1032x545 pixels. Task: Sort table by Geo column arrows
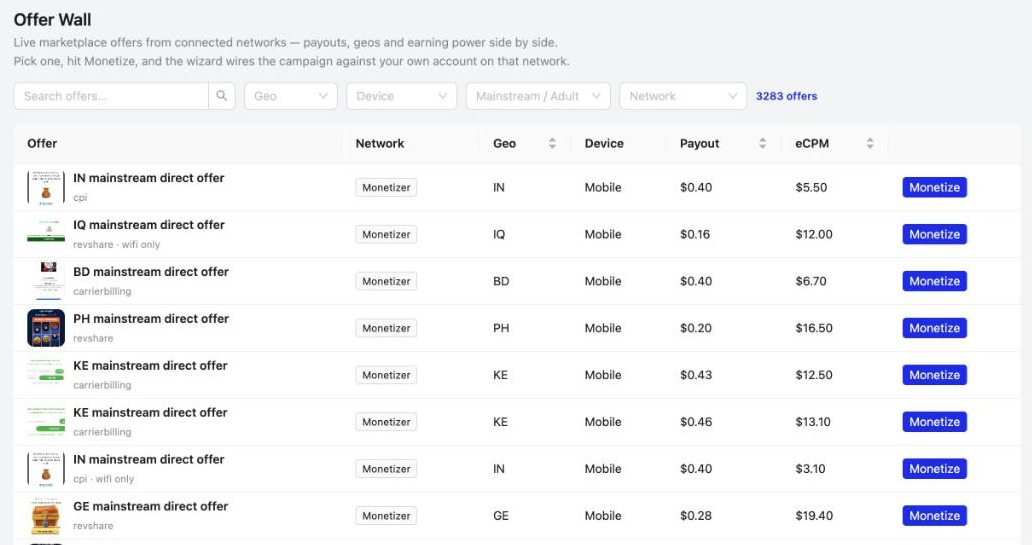[x=552, y=143]
